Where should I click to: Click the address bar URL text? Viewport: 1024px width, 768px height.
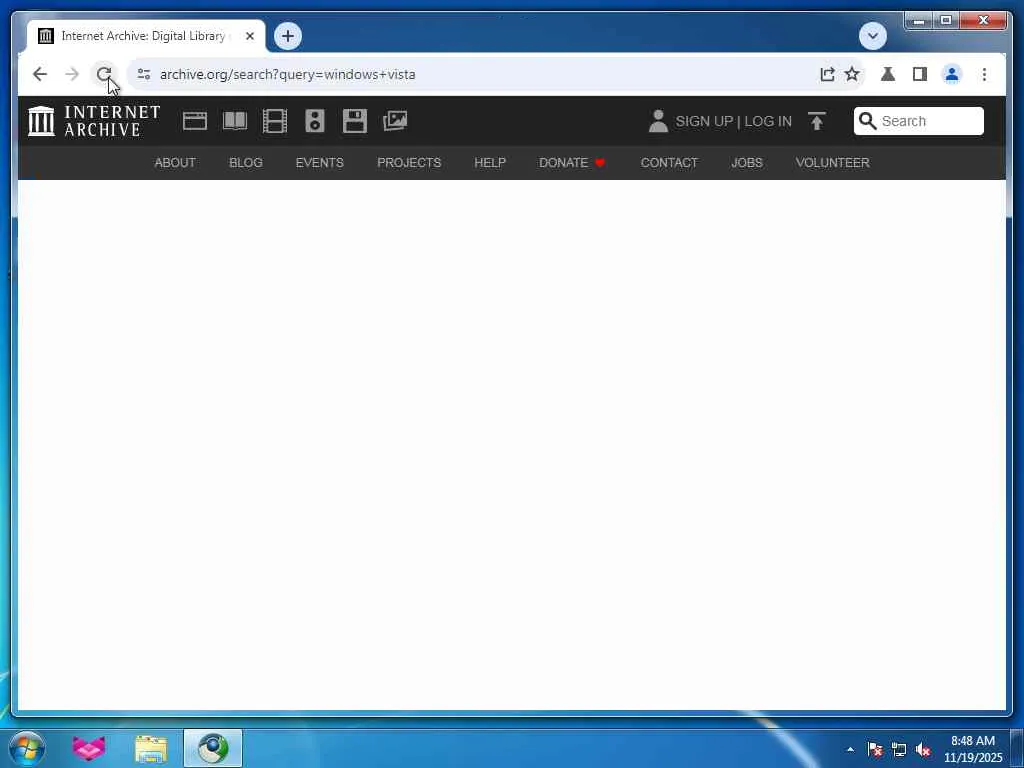pyautogui.click(x=287, y=74)
